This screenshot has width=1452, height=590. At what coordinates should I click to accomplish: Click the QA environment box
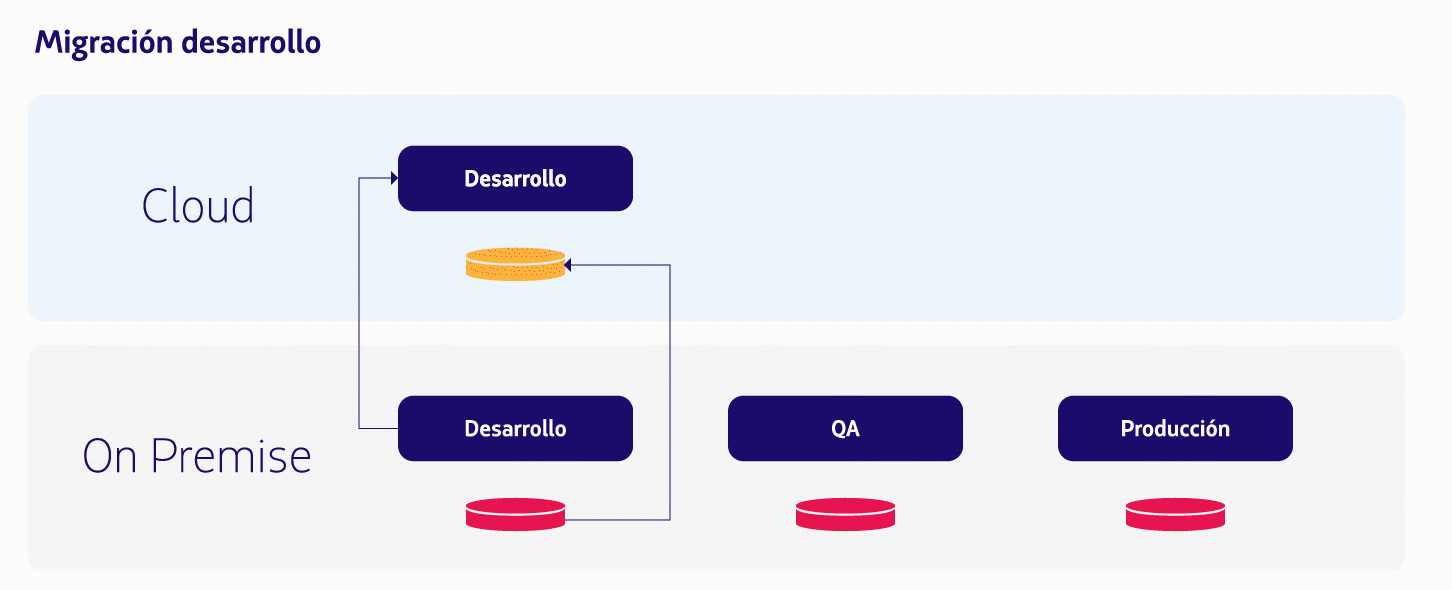pyautogui.click(x=845, y=429)
